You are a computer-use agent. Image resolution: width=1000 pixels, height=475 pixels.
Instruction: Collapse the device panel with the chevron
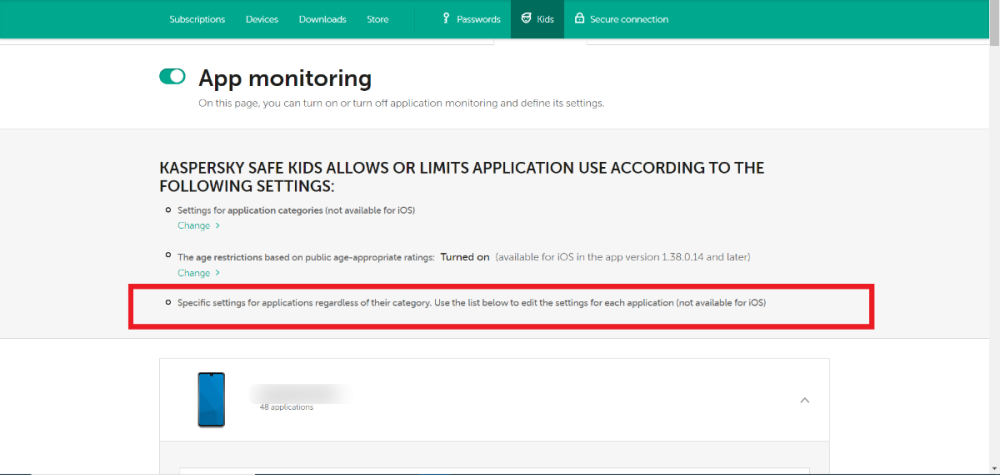(805, 400)
